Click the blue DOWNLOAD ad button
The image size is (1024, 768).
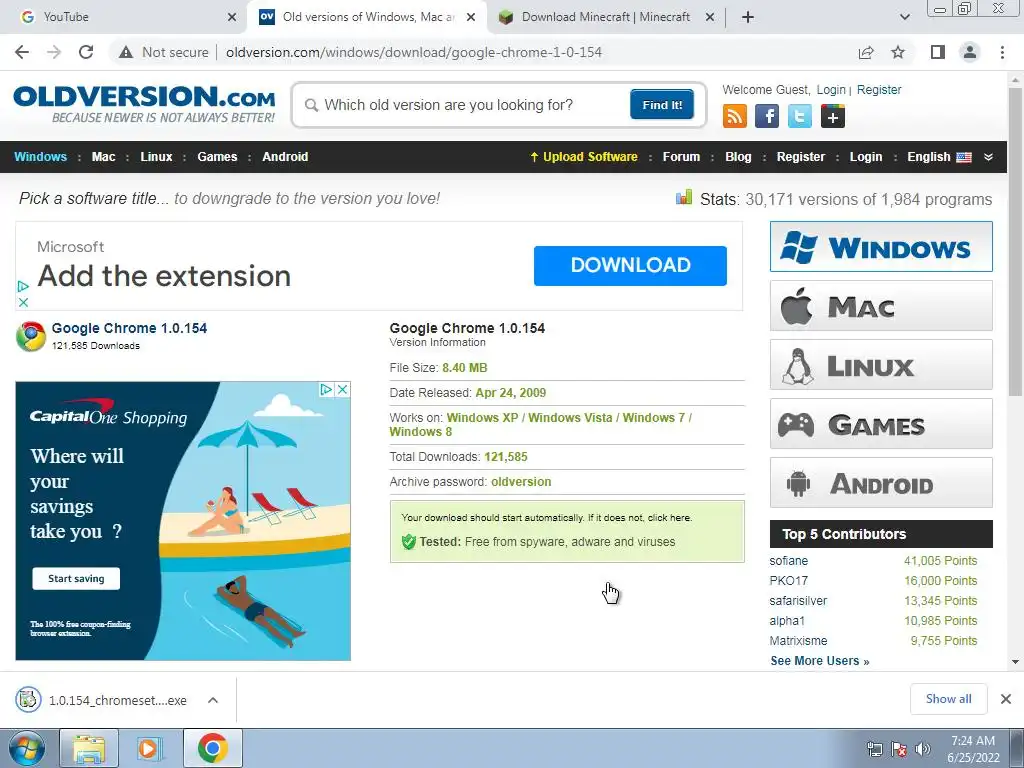tap(630, 265)
